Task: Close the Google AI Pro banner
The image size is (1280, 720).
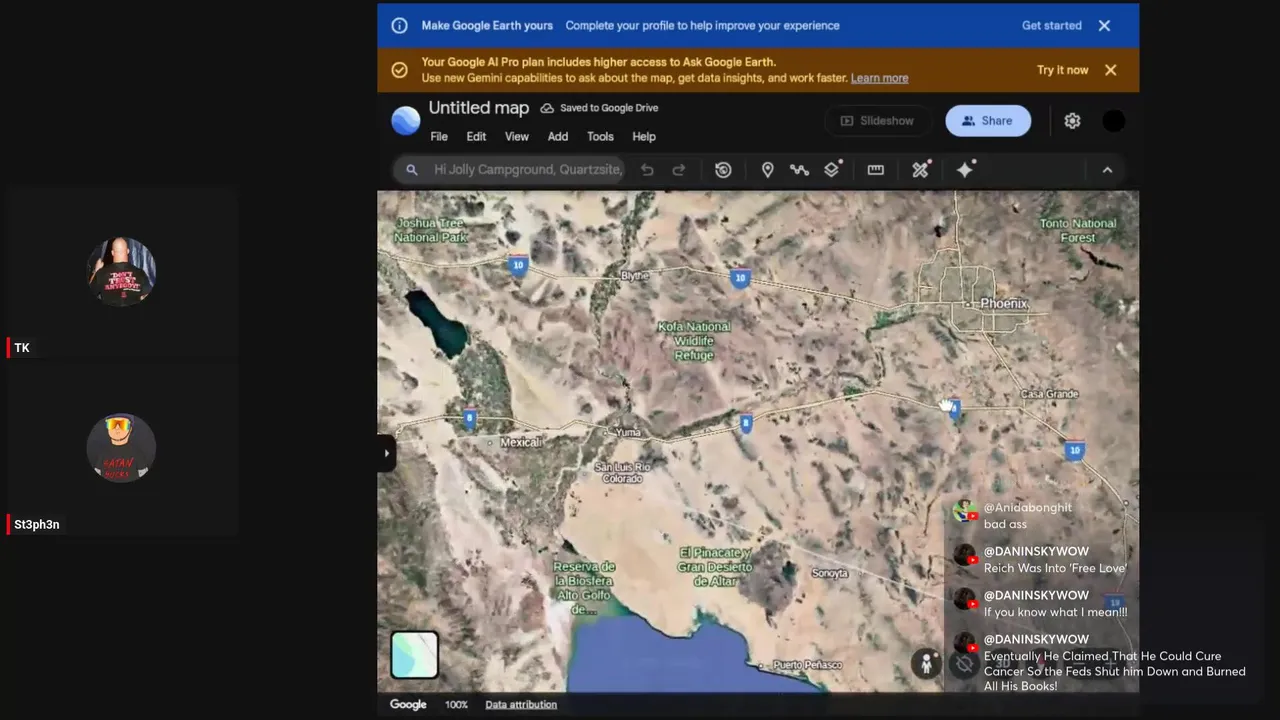Action: (x=1110, y=70)
